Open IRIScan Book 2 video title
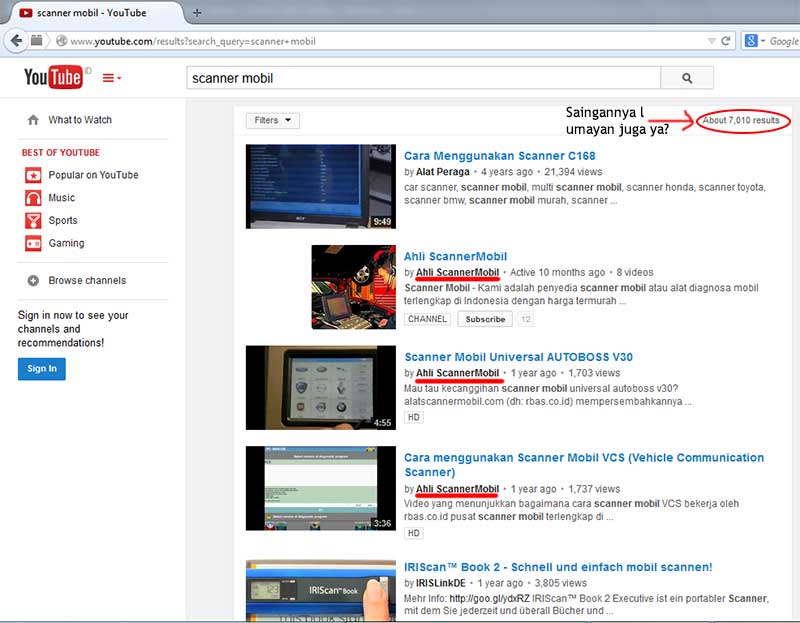 point(558,567)
